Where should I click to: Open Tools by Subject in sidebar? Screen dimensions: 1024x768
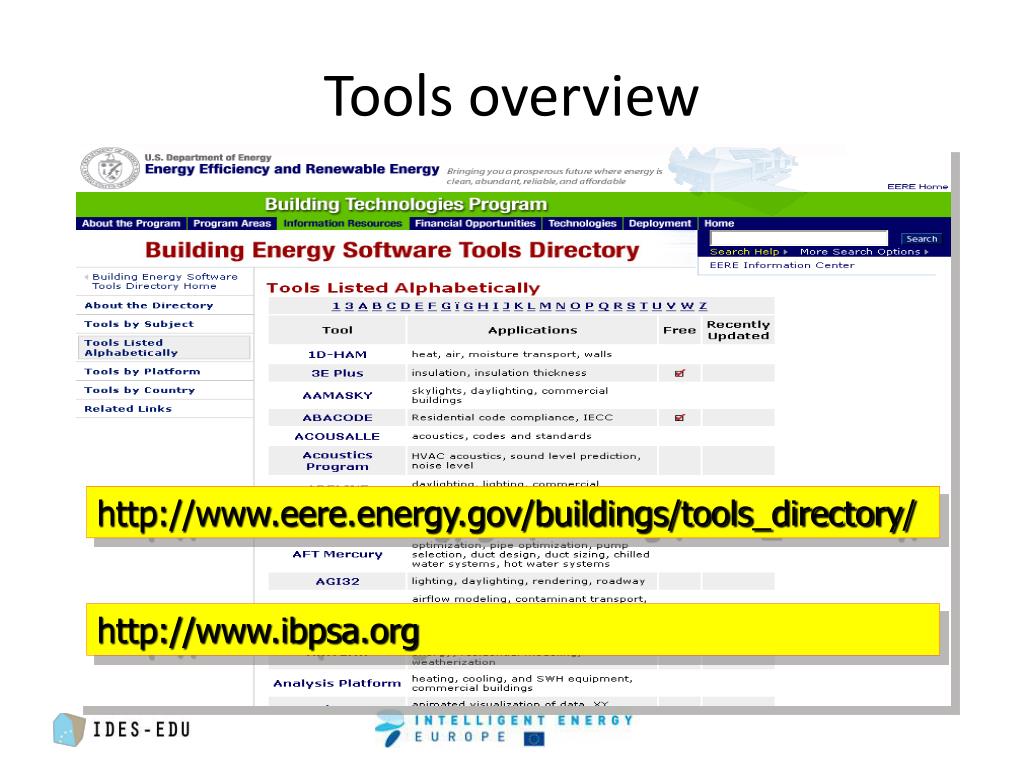139,324
